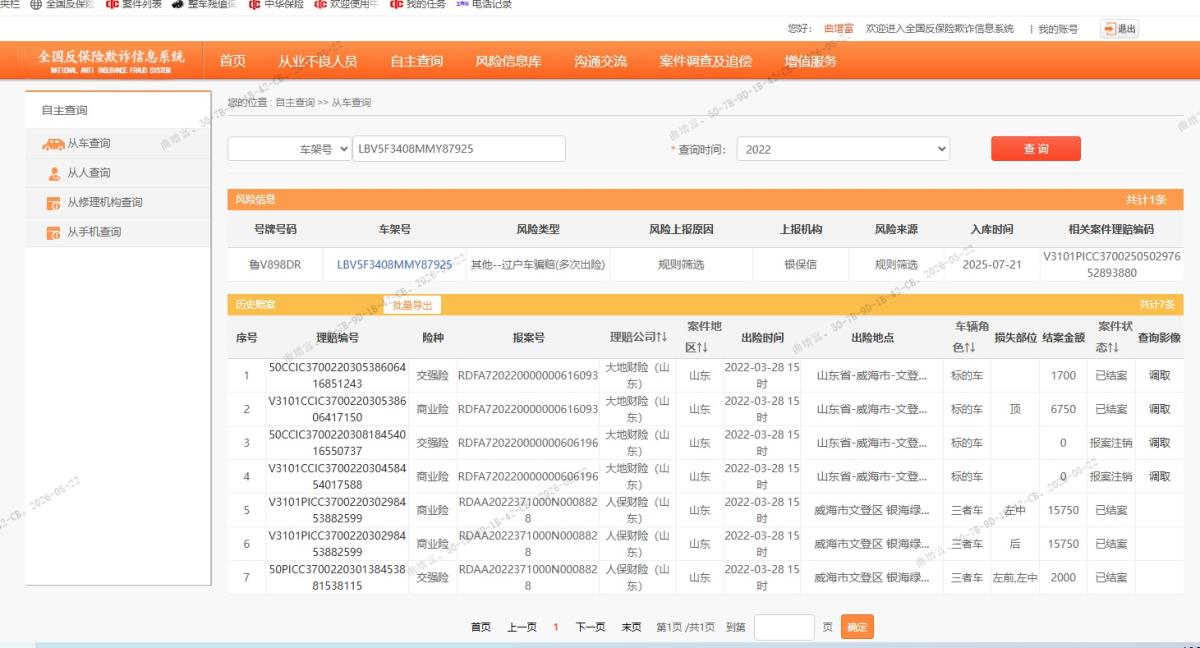Click current page number 1 in pagination
The image size is (1200, 648).
click(x=556, y=627)
